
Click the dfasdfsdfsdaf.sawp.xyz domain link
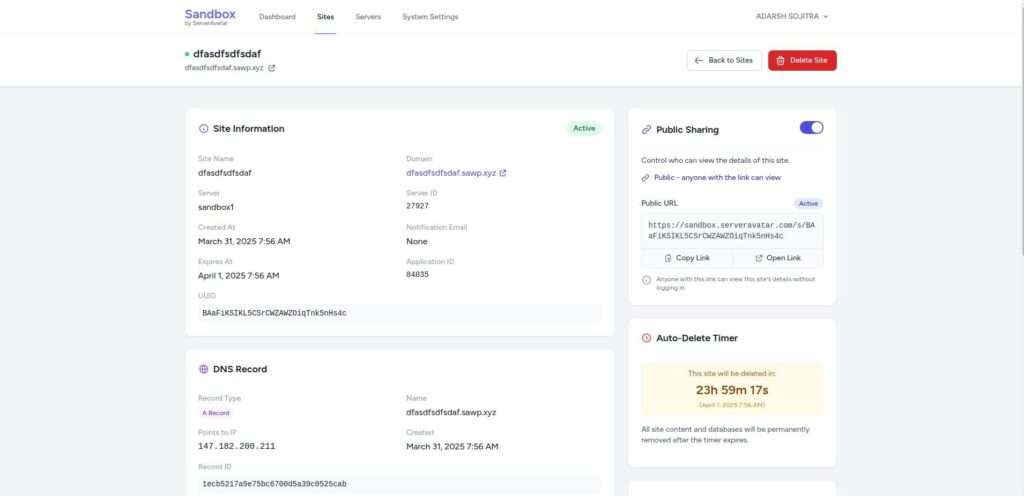(x=450, y=173)
